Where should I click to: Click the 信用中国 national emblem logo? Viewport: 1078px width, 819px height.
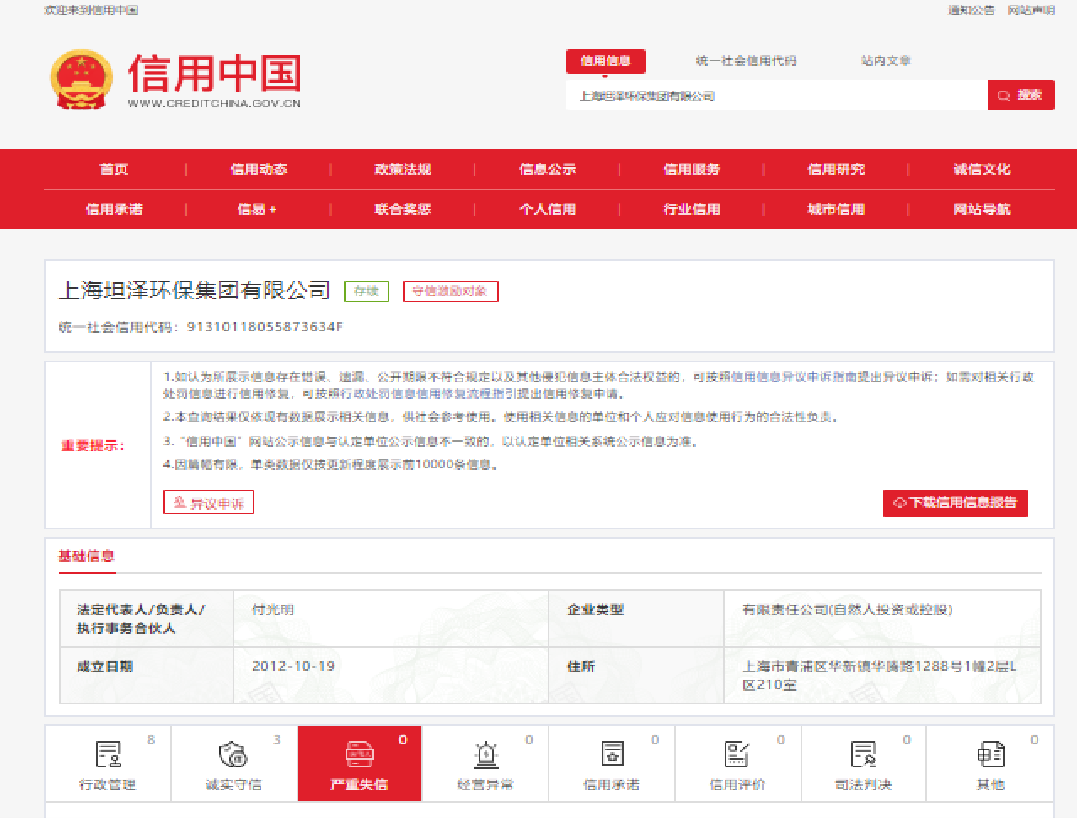click(82, 79)
